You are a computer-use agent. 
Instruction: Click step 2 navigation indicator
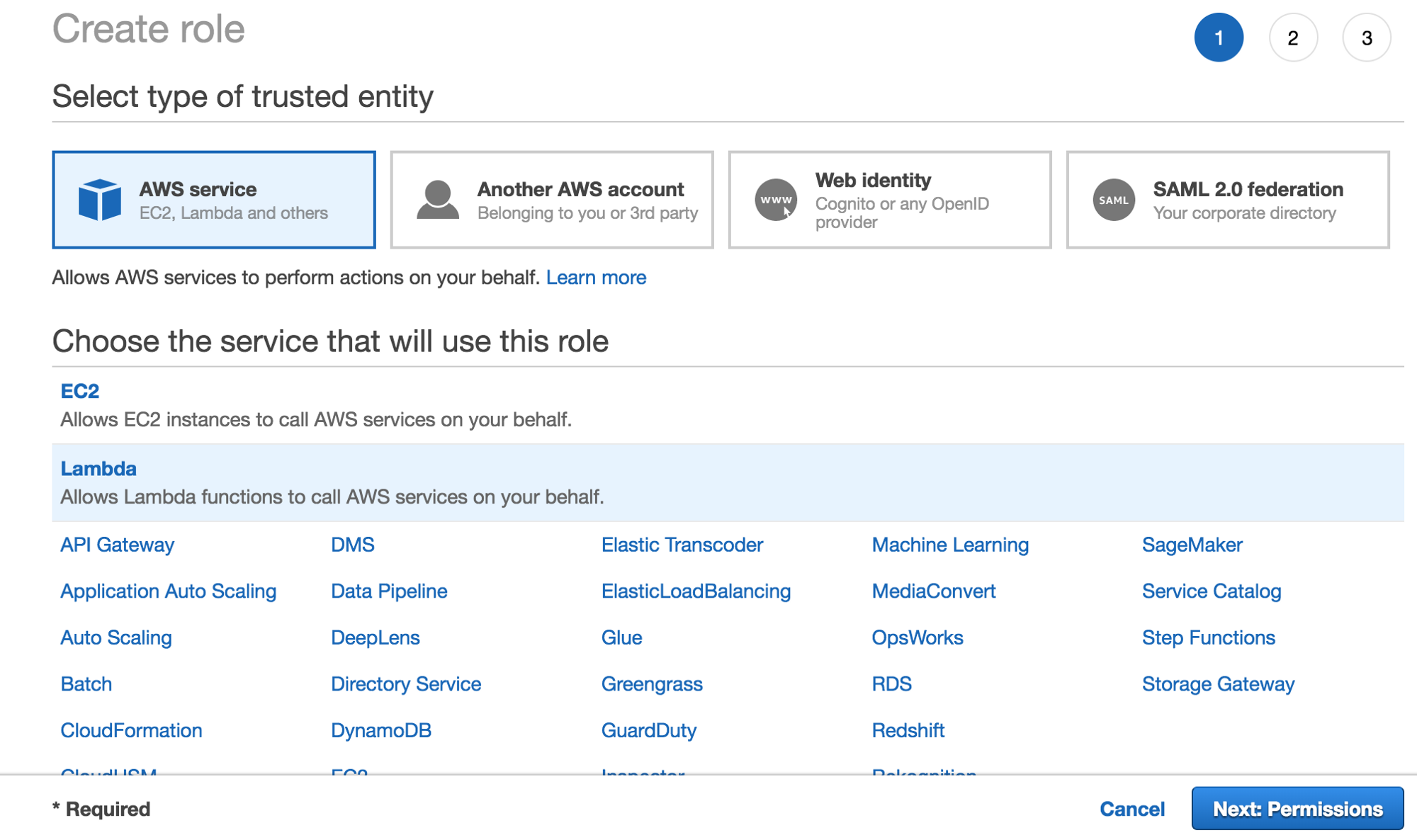[x=1292, y=40]
